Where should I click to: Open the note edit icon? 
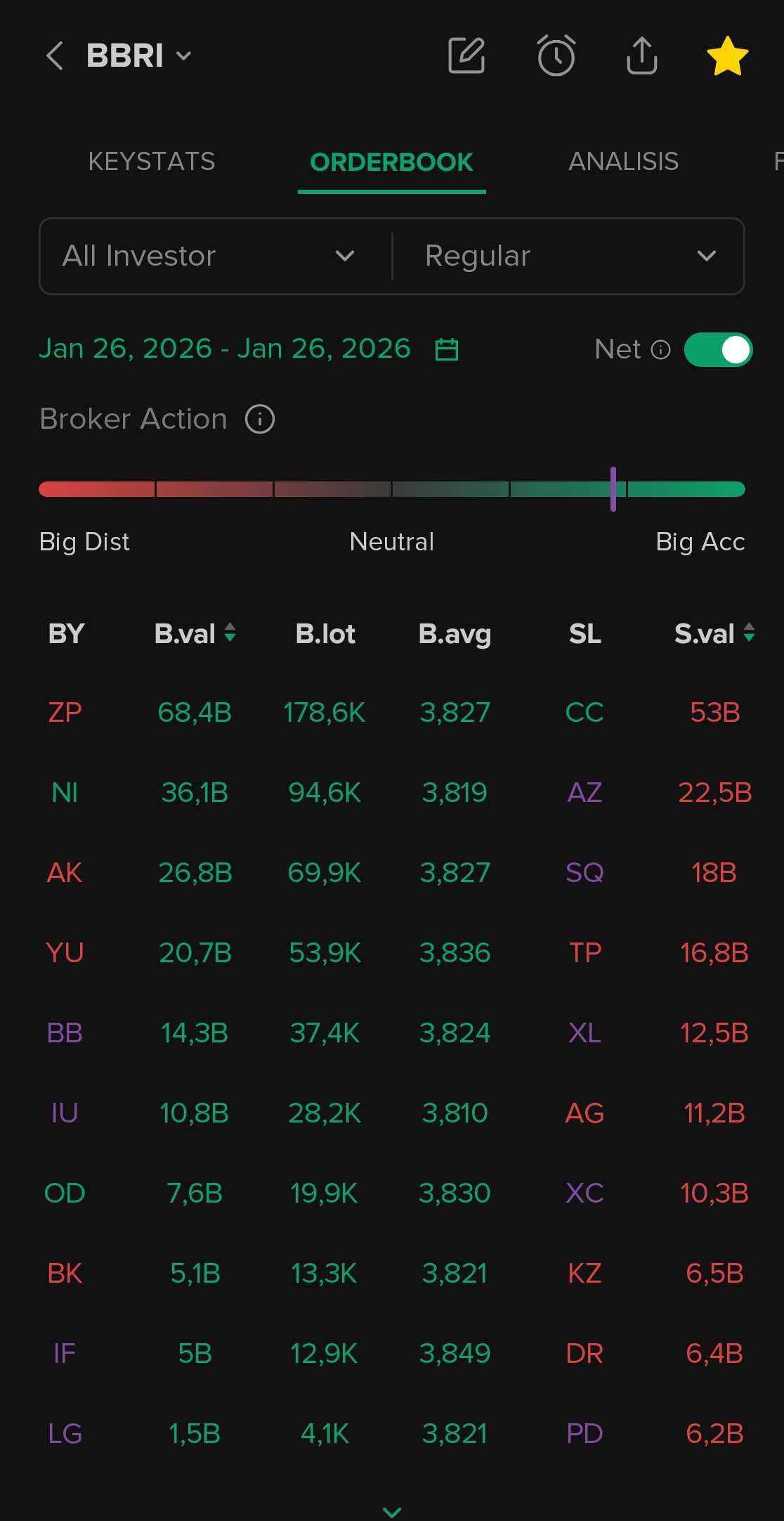pyautogui.click(x=466, y=56)
